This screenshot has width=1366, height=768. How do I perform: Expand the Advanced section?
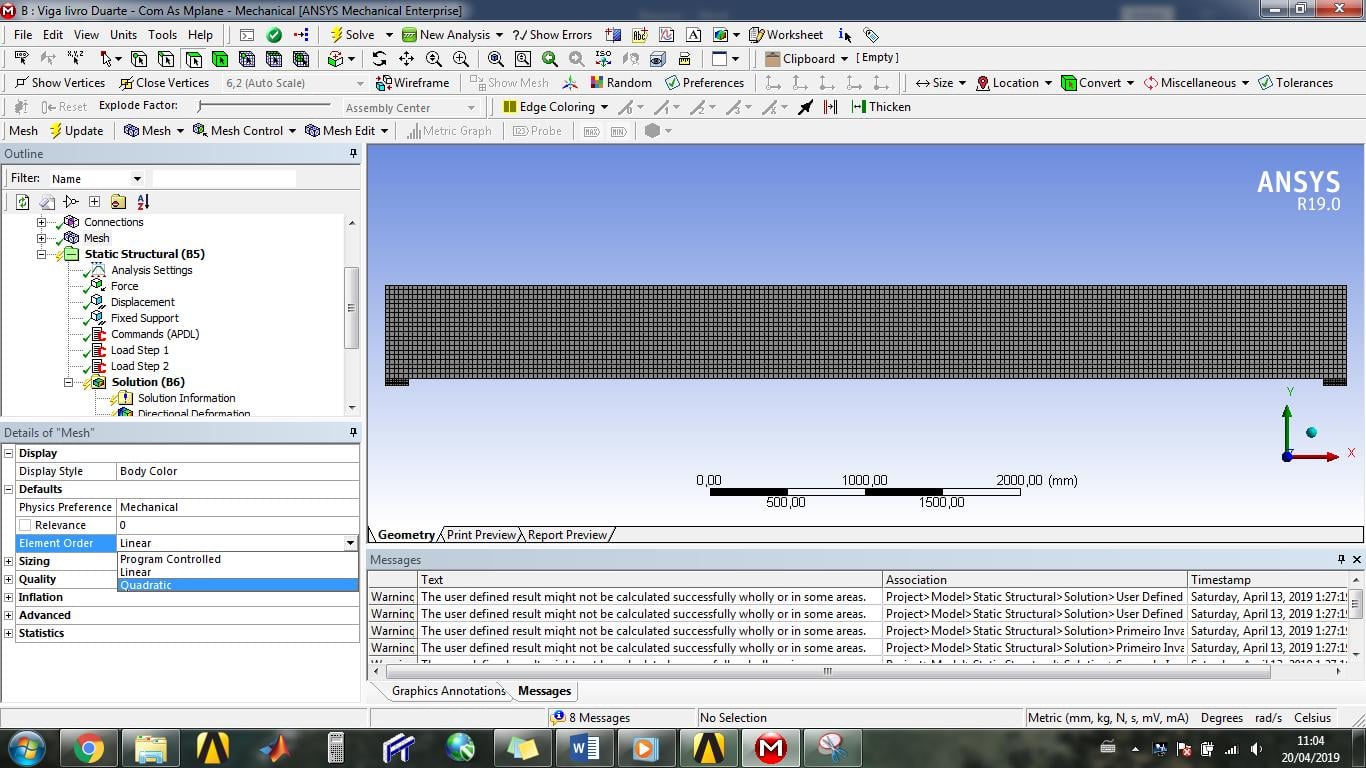(9, 615)
